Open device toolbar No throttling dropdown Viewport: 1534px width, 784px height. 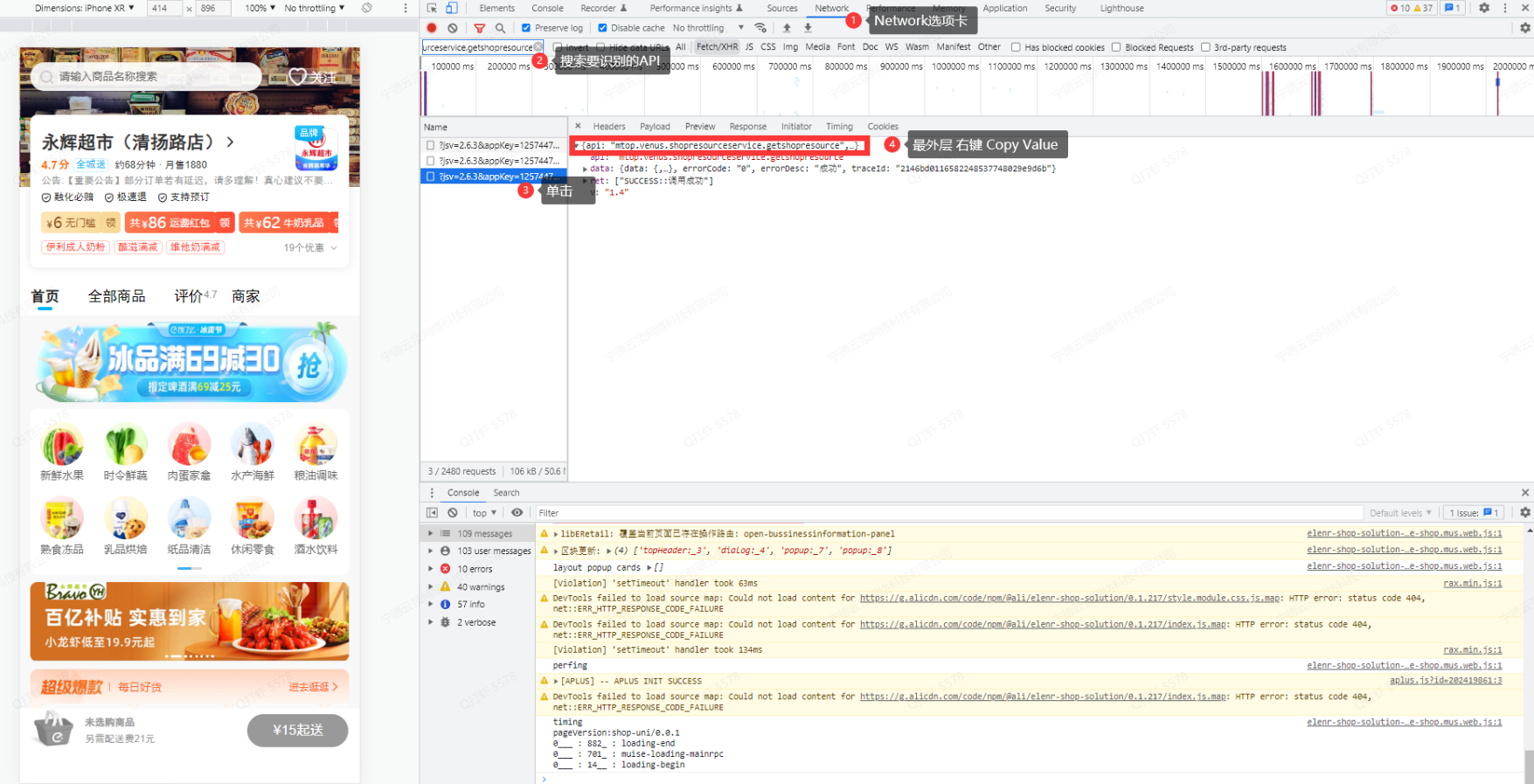point(315,8)
